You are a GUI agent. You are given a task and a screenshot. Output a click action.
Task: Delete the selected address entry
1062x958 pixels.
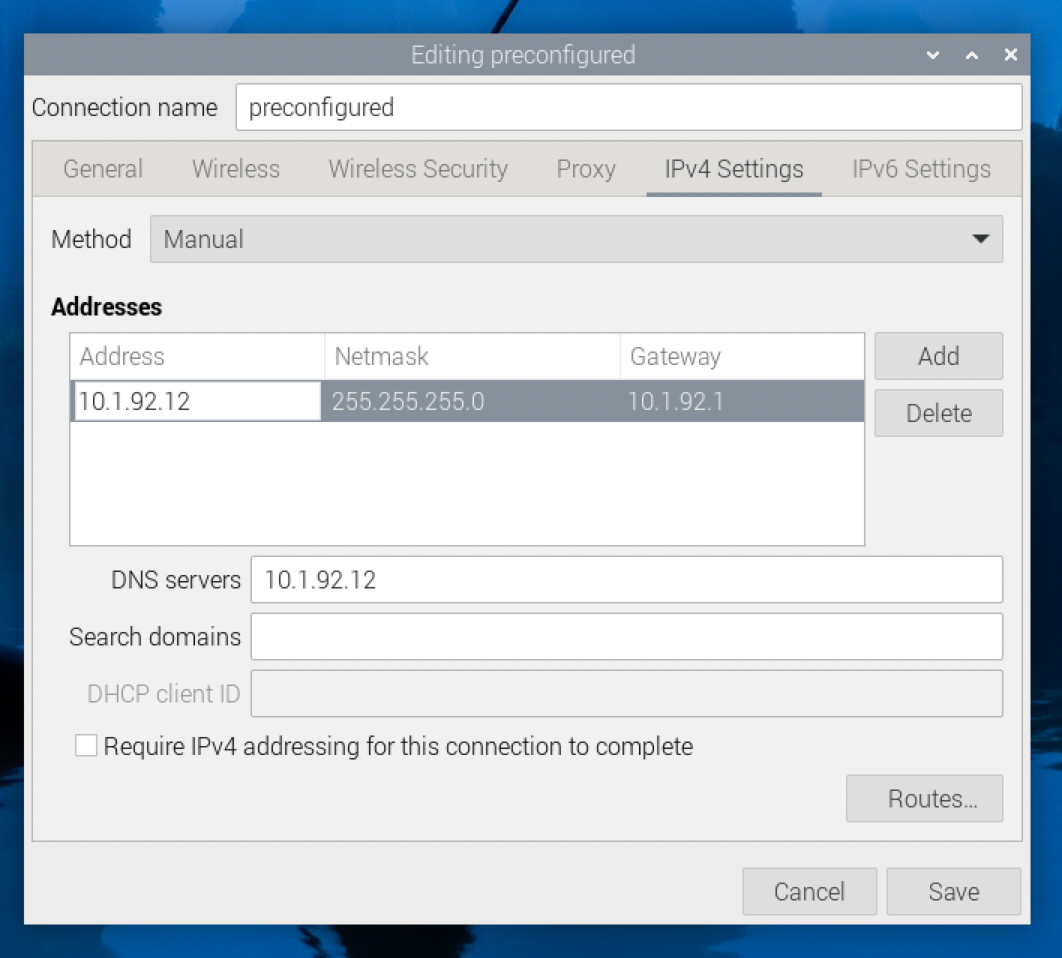tap(937, 413)
